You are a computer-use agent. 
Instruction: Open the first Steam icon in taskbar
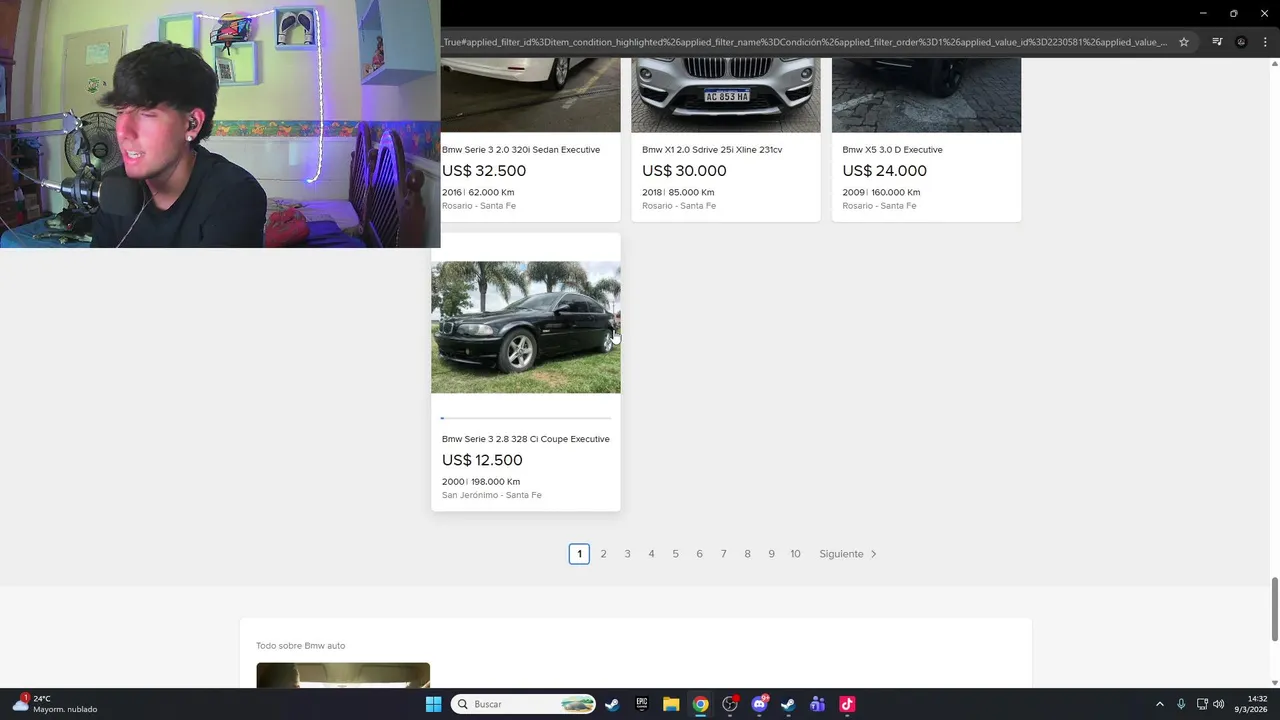point(612,704)
